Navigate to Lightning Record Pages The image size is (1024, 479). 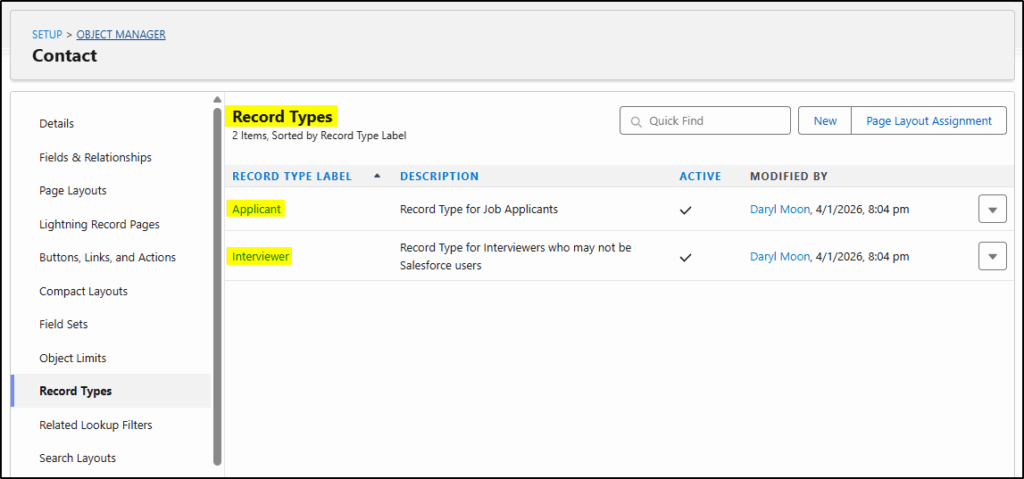pyautogui.click(x=99, y=225)
